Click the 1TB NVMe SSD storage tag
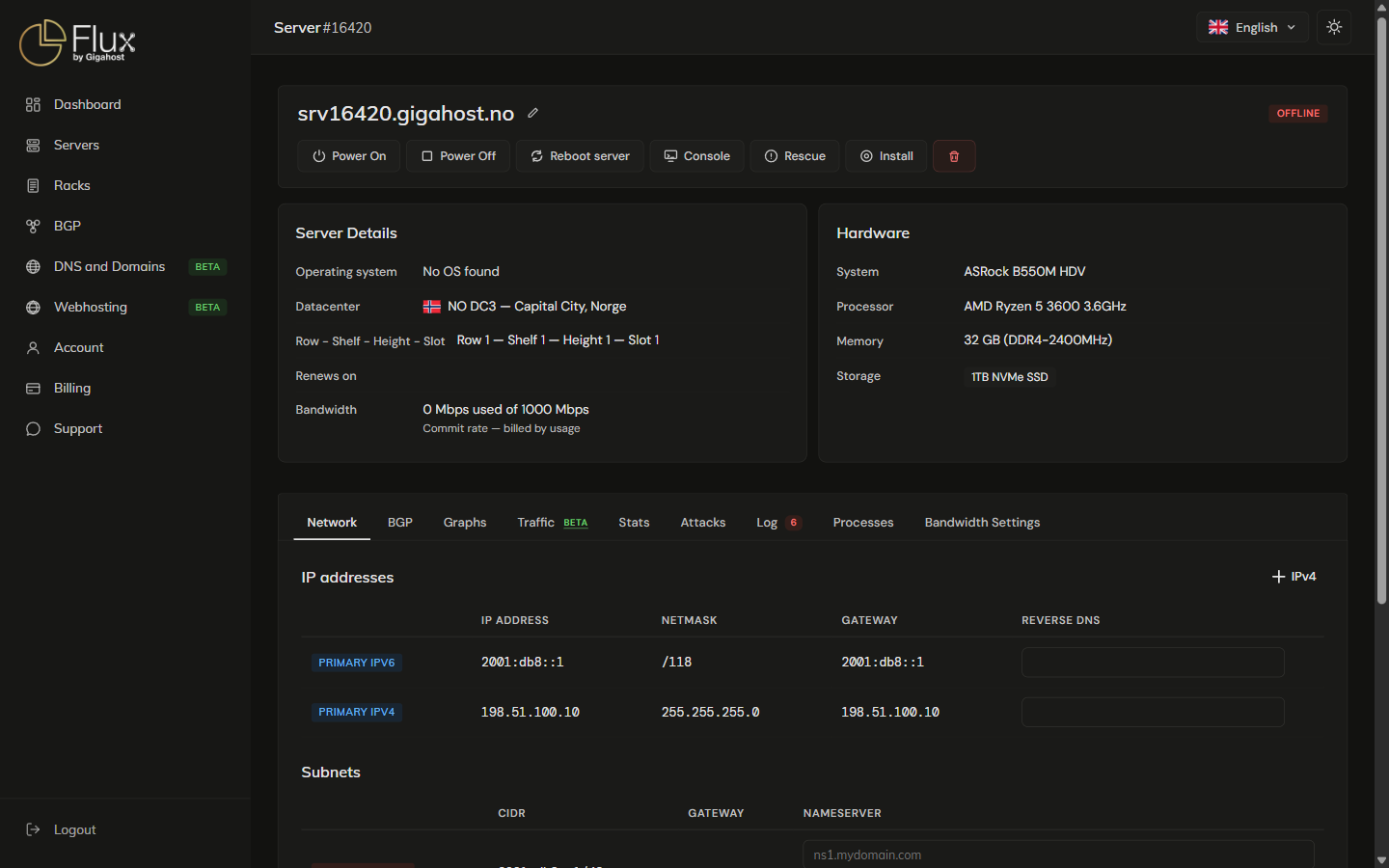The width and height of the screenshot is (1389, 868). (x=1009, y=377)
